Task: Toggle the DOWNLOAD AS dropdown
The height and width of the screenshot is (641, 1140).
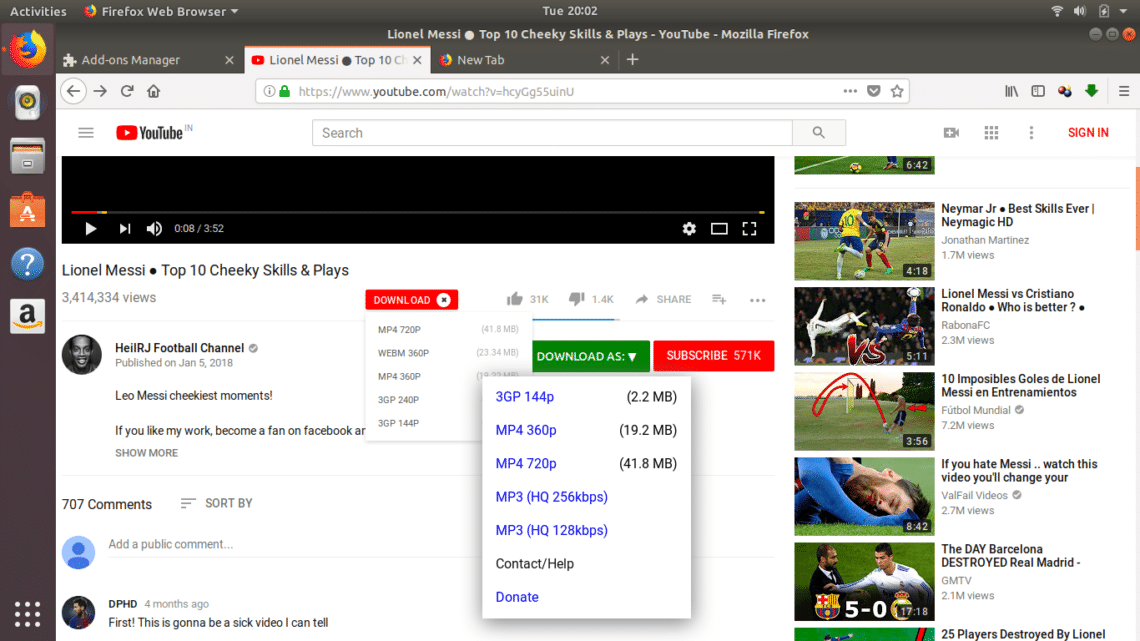Action: [590, 355]
